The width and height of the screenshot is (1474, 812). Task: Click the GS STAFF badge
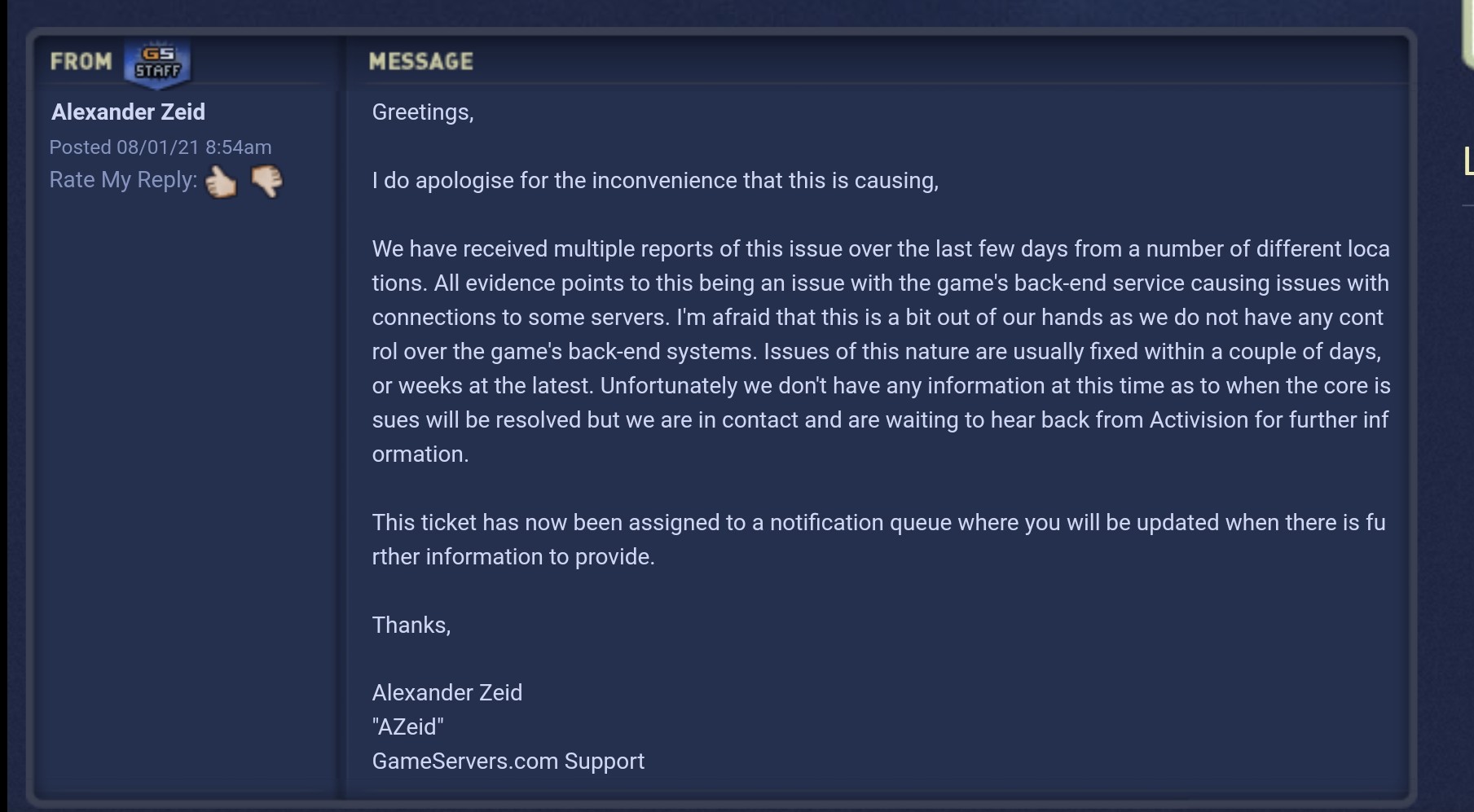[157, 63]
